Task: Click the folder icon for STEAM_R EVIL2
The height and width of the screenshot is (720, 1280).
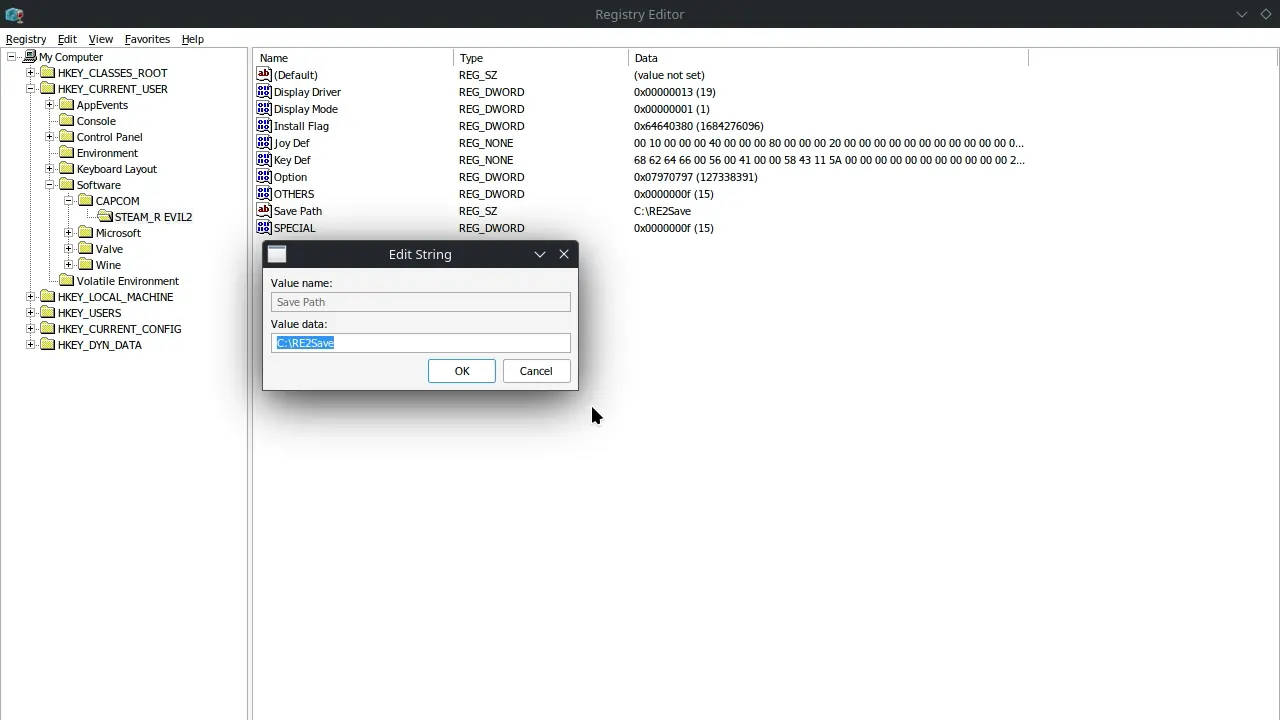Action: click(x=105, y=217)
